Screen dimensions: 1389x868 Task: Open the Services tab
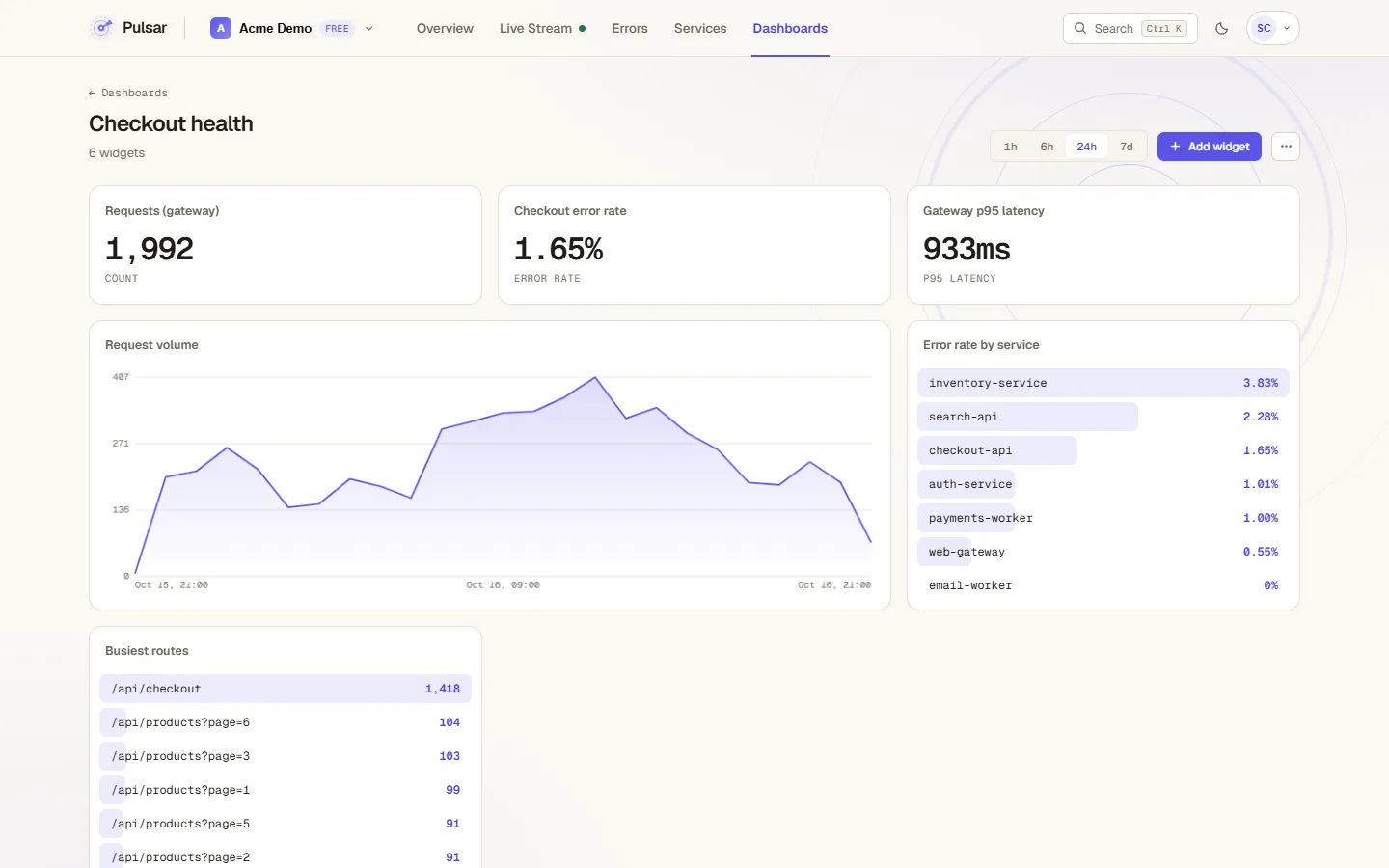tap(700, 28)
